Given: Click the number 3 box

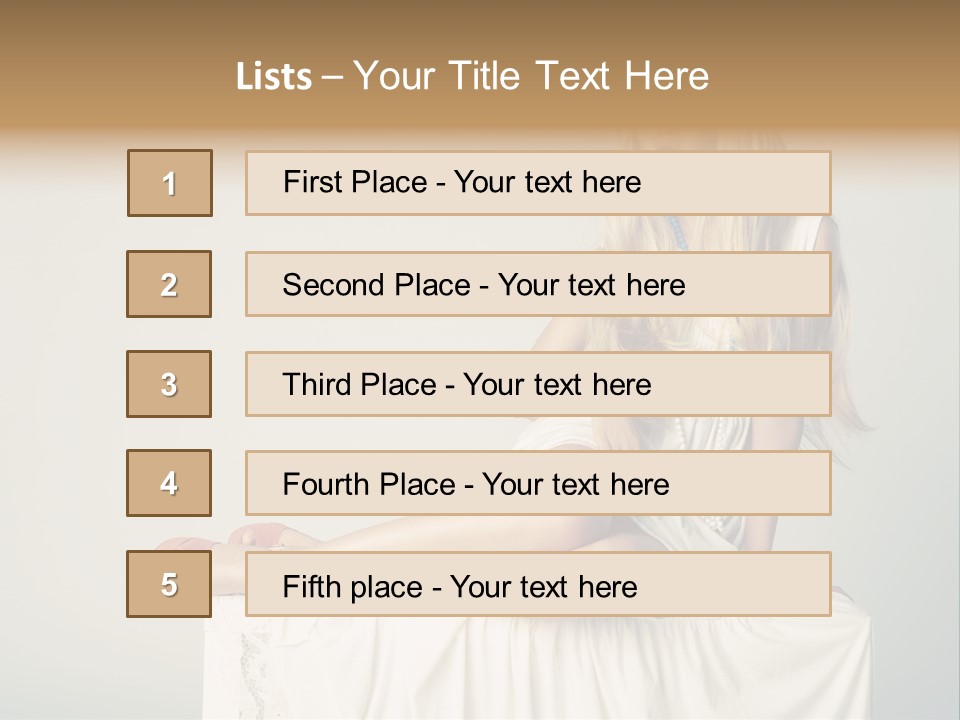Looking at the screenshot, I should [x=169, y=384].
